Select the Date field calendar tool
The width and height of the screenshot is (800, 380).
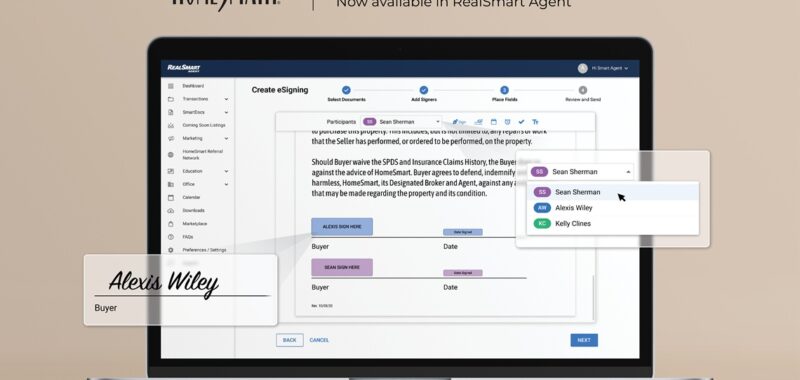pos(493,122)
